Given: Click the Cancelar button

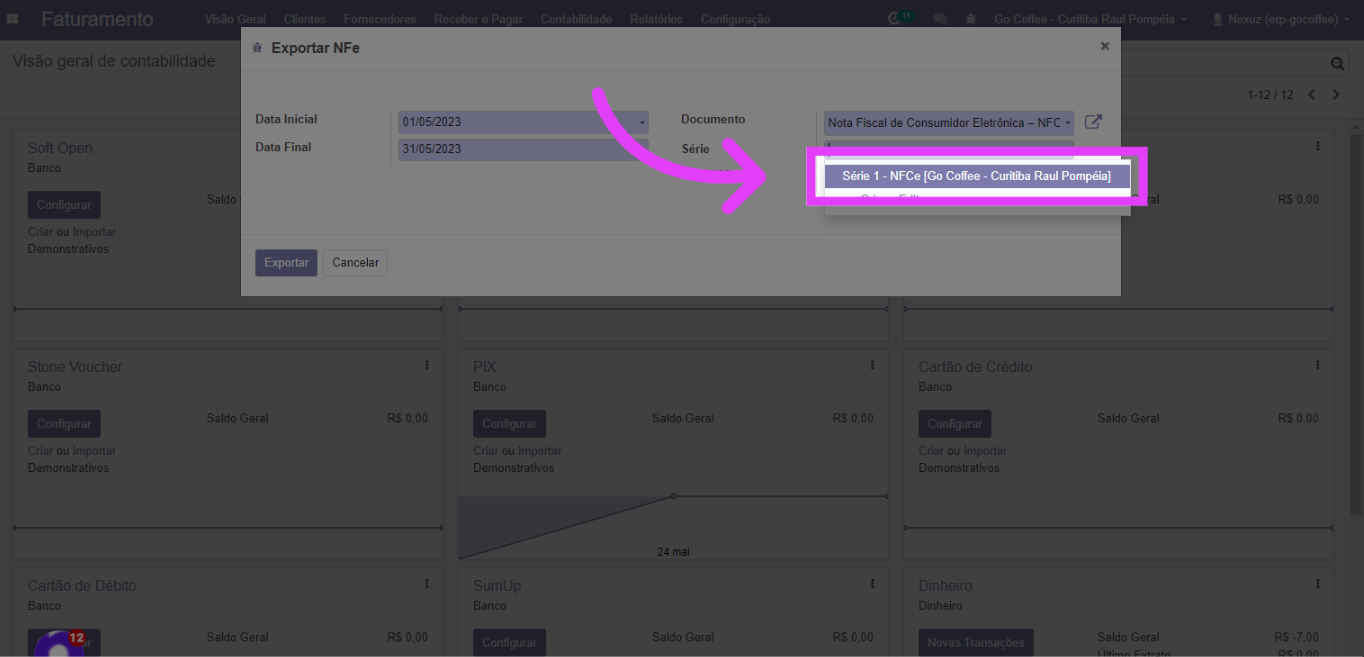Looking at the screenshot, I should (355, 263).
